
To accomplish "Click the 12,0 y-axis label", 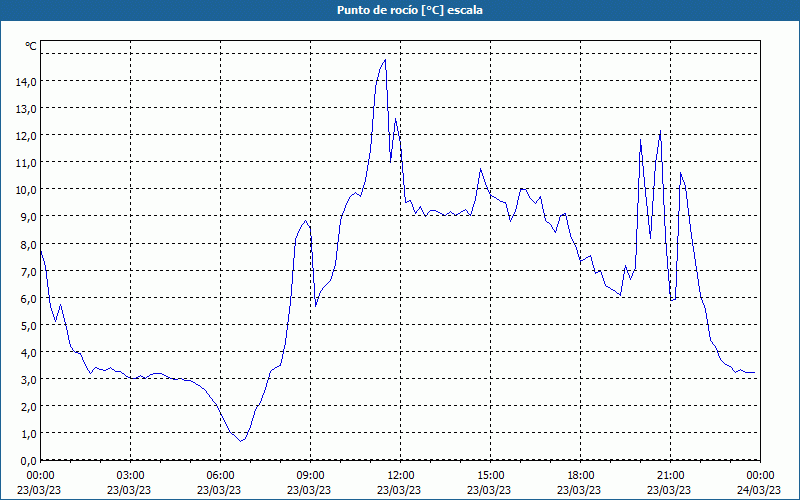I will (26, 135).
